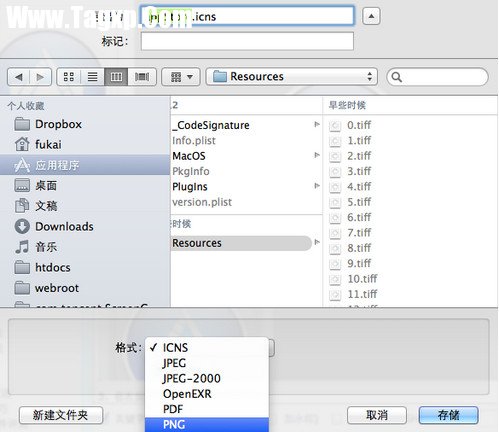The height and width of the screenshot is (432, 499).
Task: Select 文稿 in the sidebar
Action: coord(85,206)
